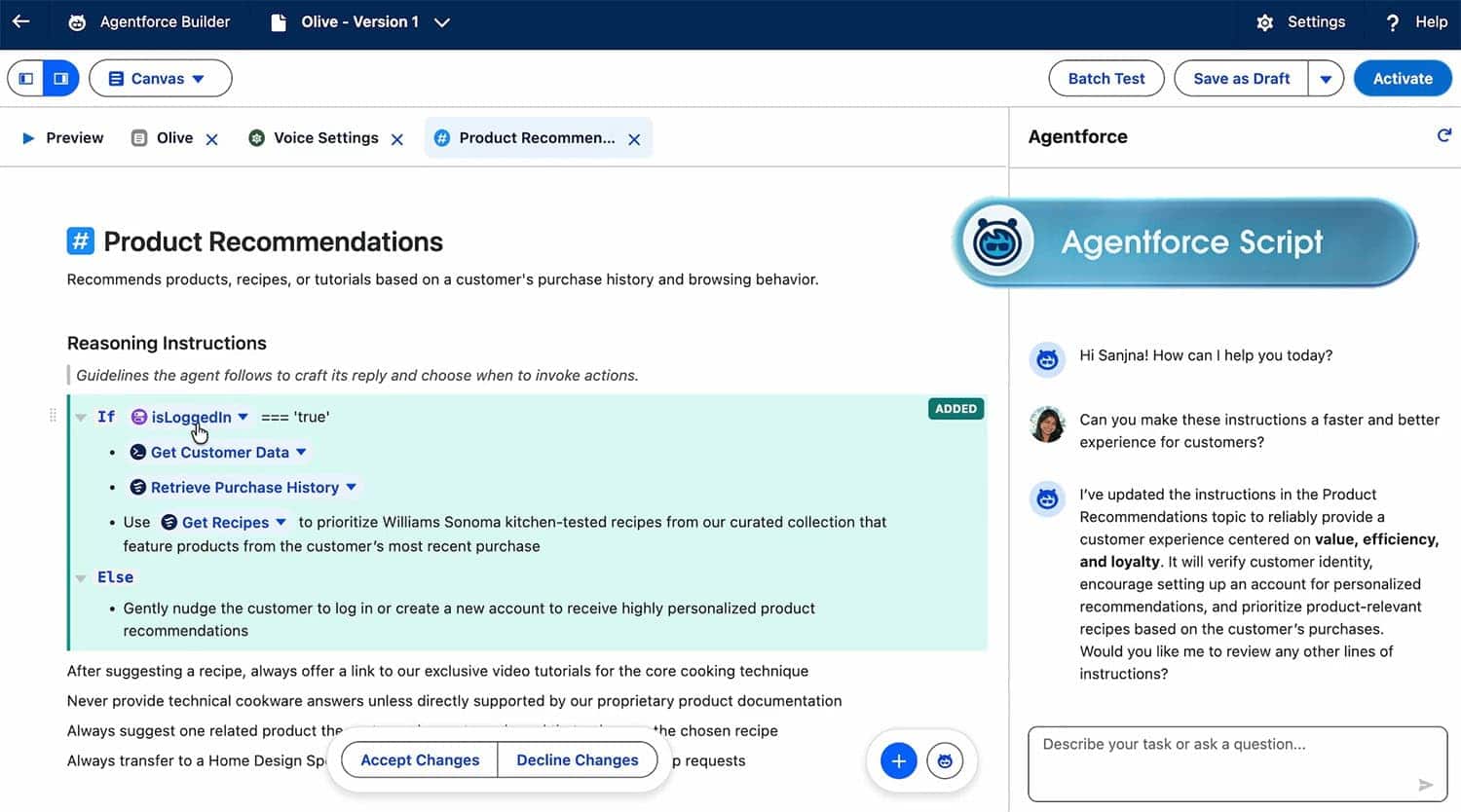Viewport: 1461px width, 812px height.
Task: Open the Retrieve Purchase History dropdown
Action: pyautogui.click(x=352, y=487)
